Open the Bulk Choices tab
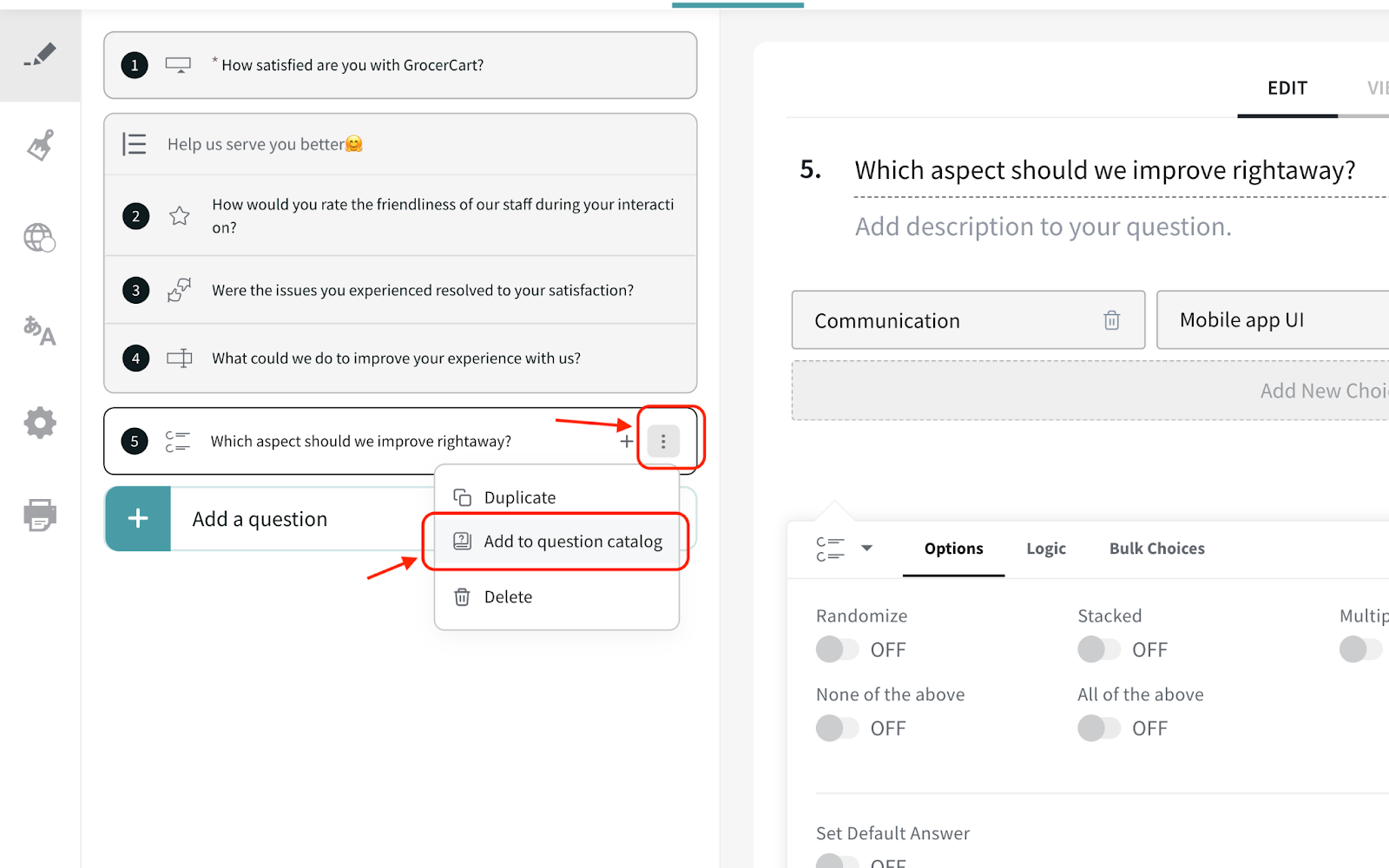Viewport: 1389px width, 868px height. coord(1156,549)
